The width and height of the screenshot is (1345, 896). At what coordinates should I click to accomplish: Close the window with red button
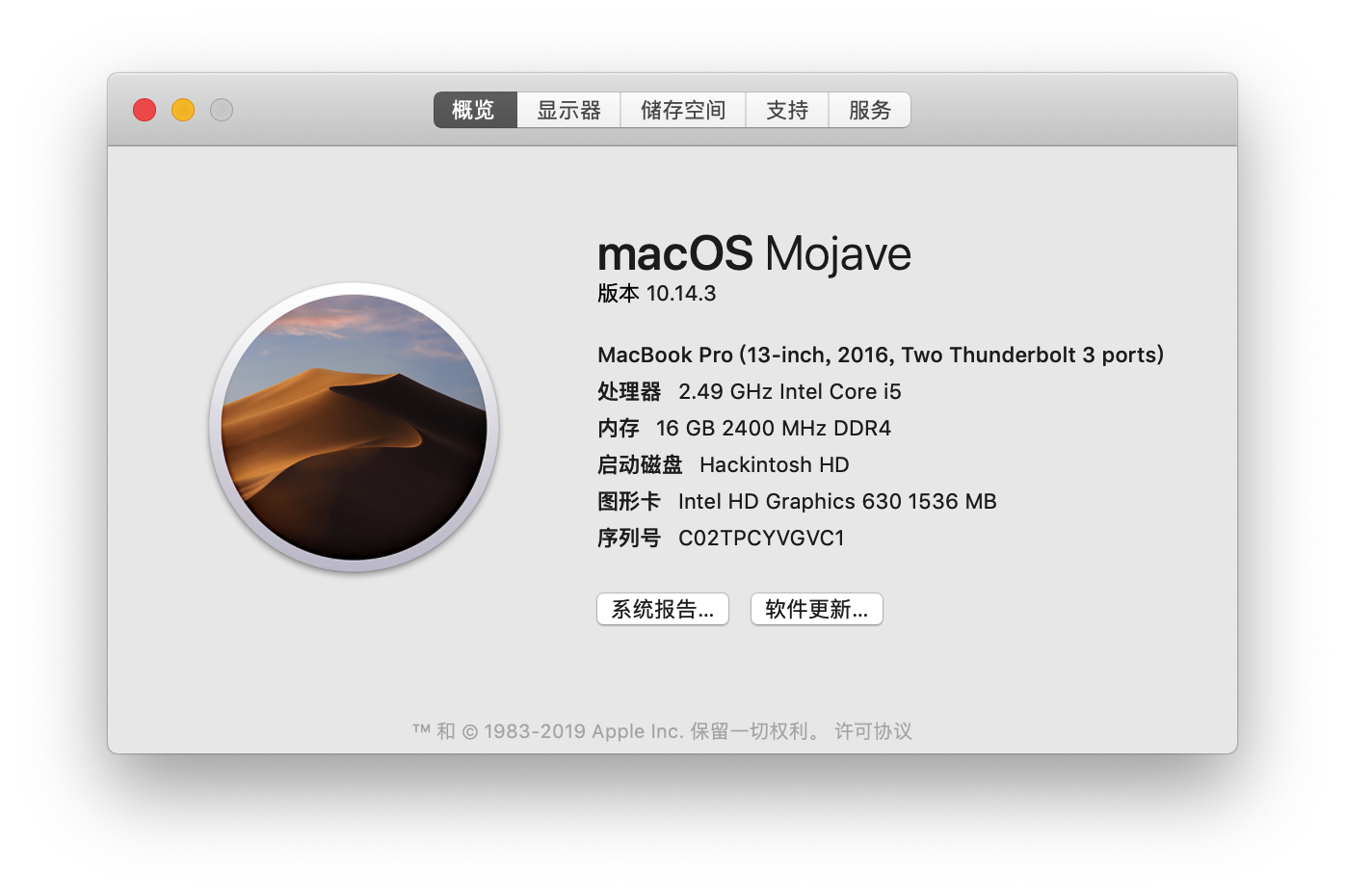(x=145, y=110)
